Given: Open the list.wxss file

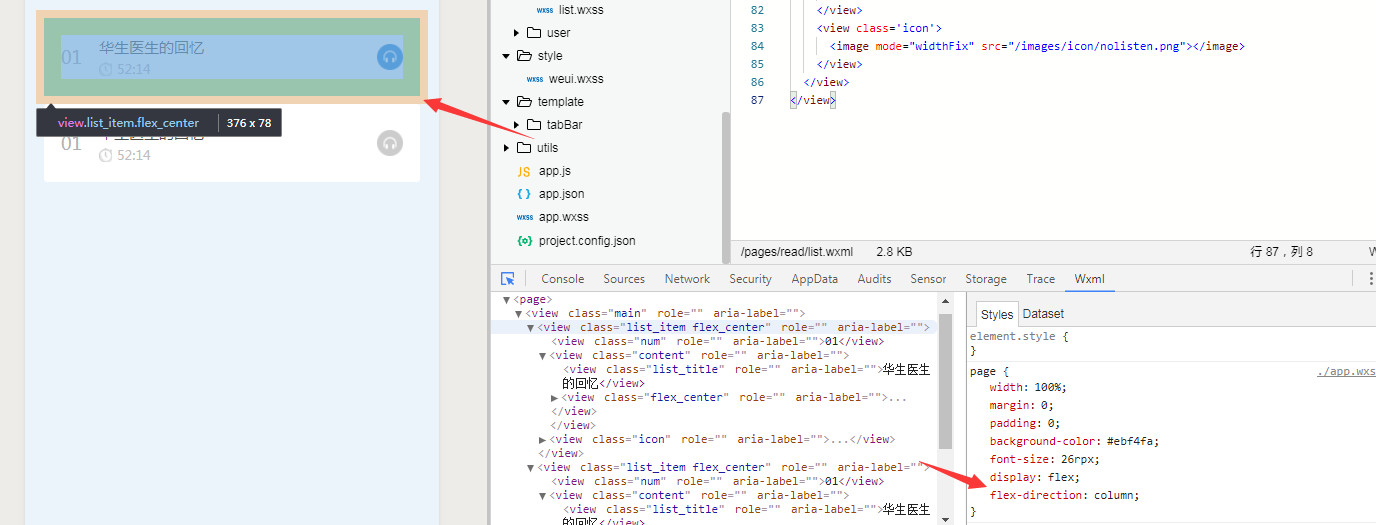Looking at the screenshot, I should (581, 10).
